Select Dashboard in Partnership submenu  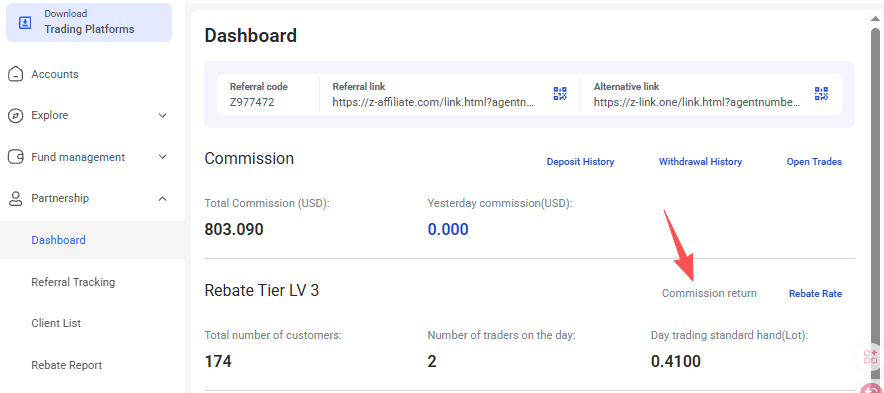[59, 240]
